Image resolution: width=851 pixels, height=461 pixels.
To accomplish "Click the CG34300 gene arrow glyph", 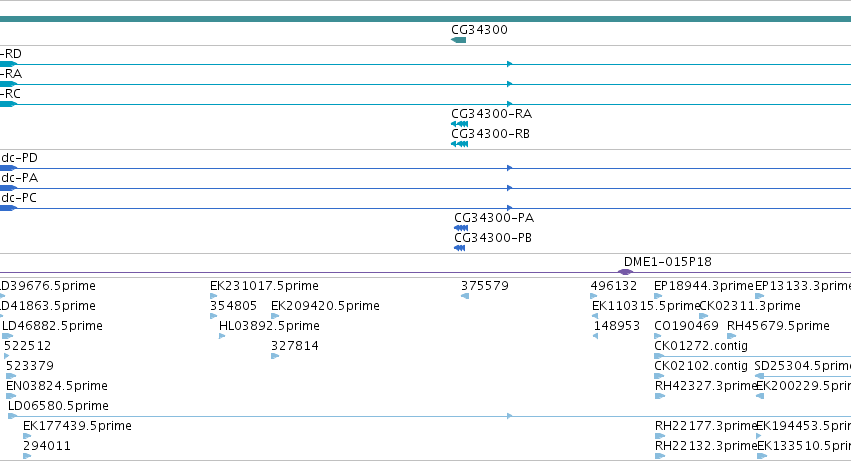I will tap(459, 40).
